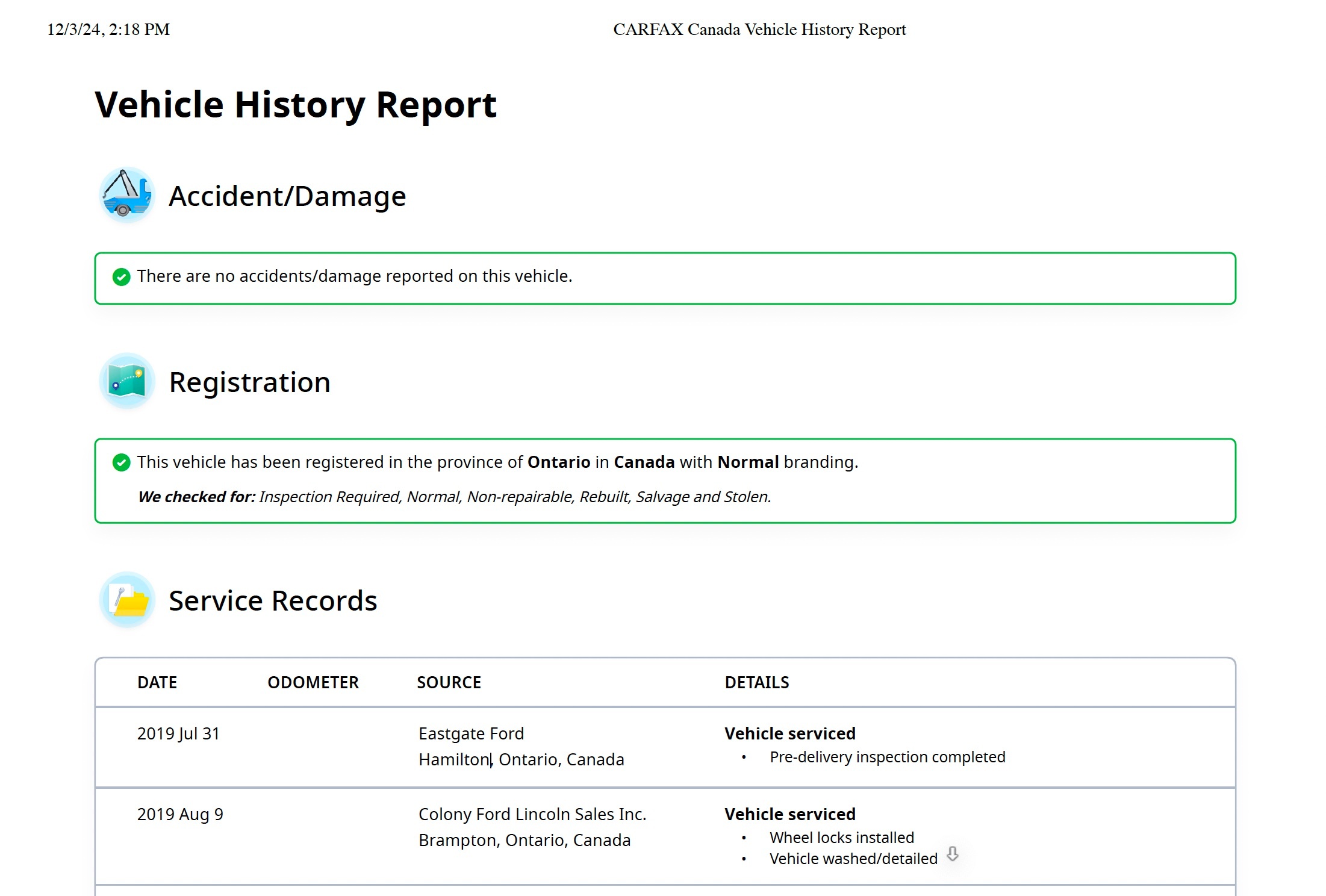Click the Registration map icon

[x=127, y=381]
